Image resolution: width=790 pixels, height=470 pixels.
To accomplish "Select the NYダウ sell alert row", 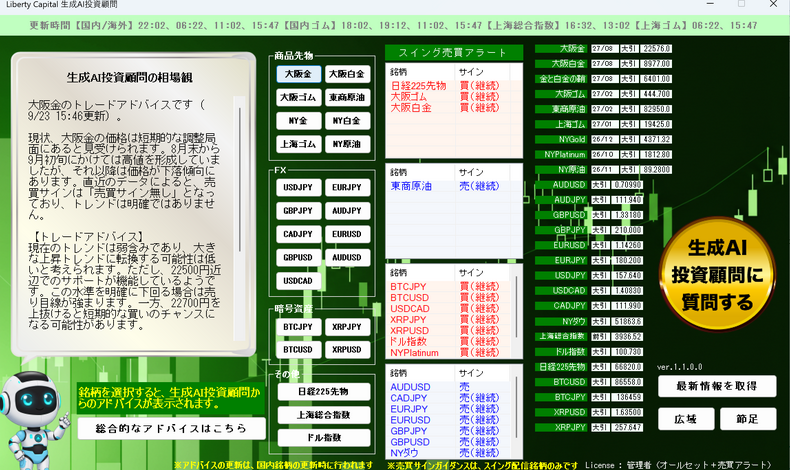I will tap(449, 453).
